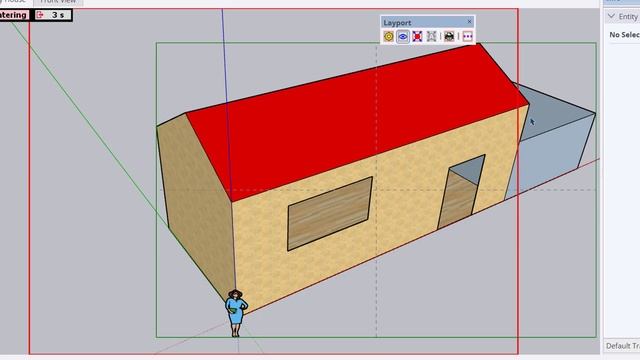Open the Default Tray tab
The height and width of the screenshot is (360, 640).
pos(622,346)
